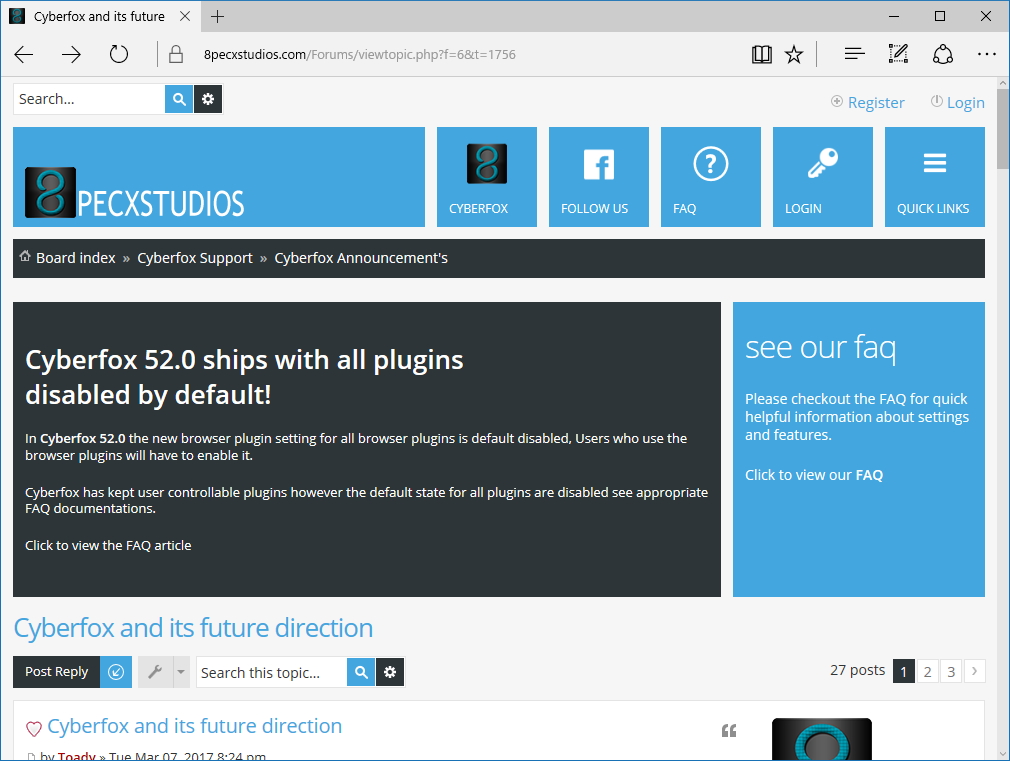1010x761 pixels.
Task: Click the topic search magnifier button
Action: point(361,672)
